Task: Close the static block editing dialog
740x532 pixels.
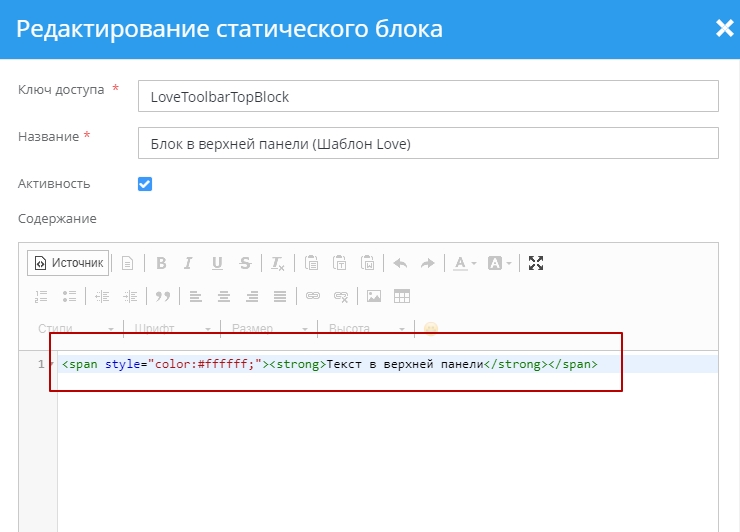Action: 724,28
